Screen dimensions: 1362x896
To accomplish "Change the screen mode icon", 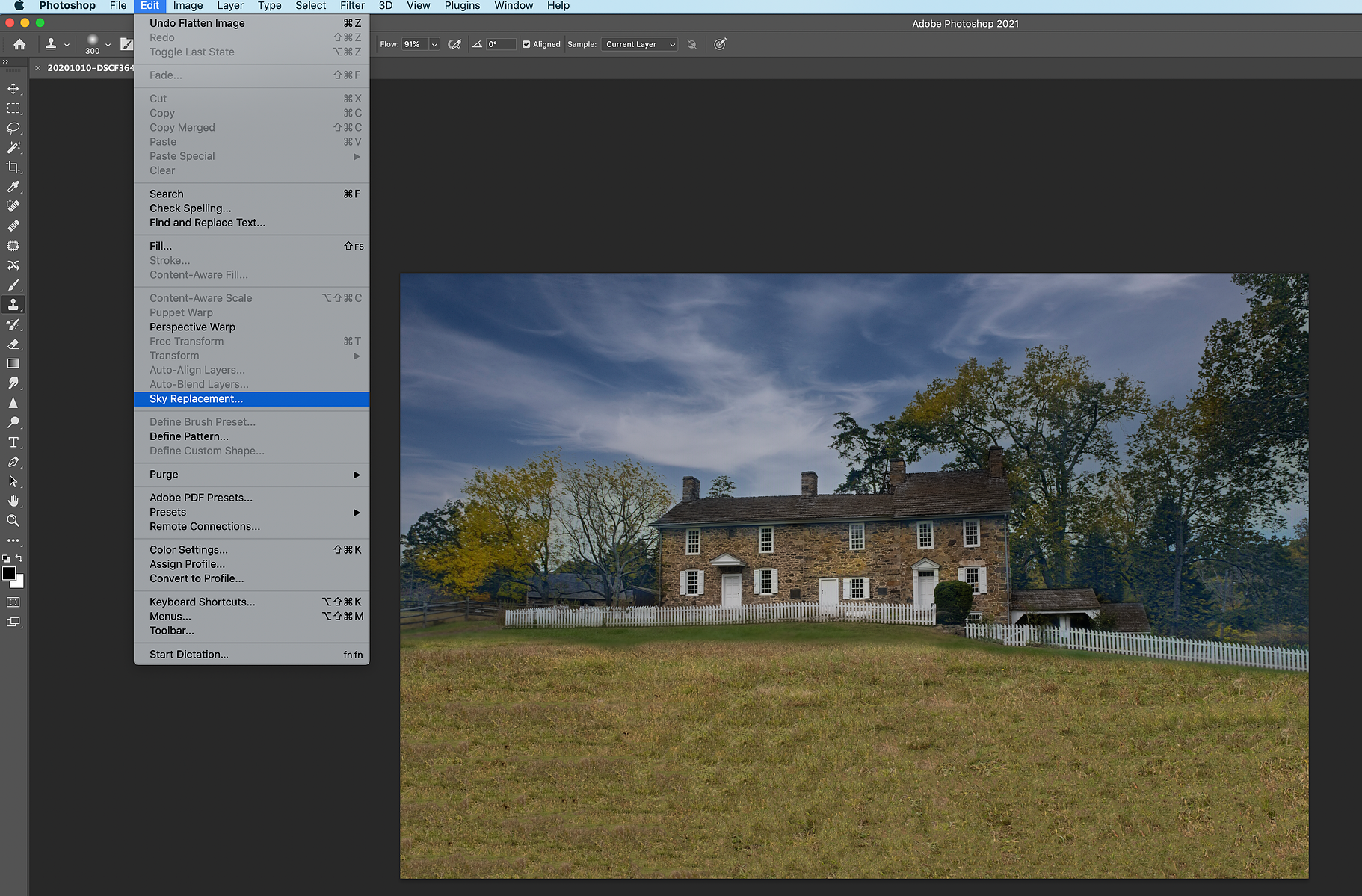I will point(13,622).
